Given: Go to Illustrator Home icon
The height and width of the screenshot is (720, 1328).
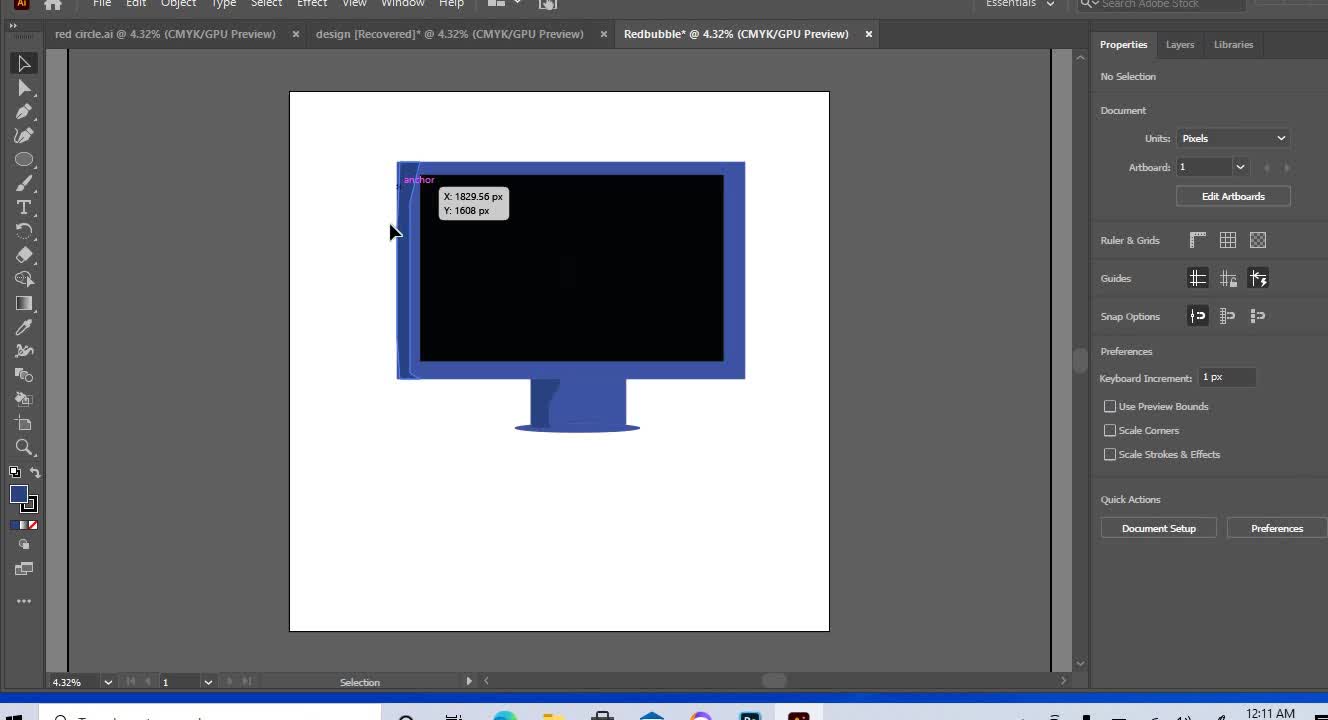Looking at the screenshot, I should 53,4.
